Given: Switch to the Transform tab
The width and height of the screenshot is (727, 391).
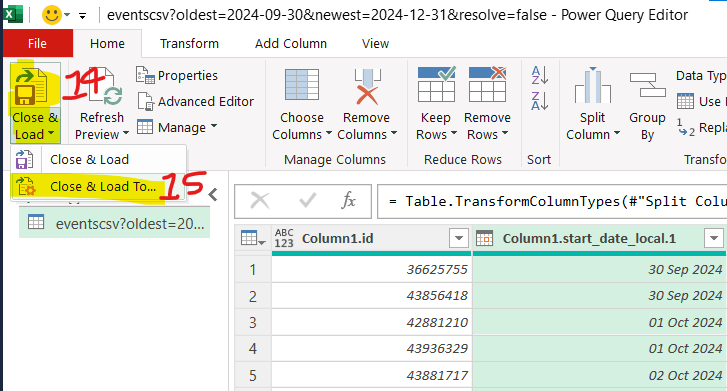Looking at the screenshot, I should pyautogui.click(x=189, y=44).
